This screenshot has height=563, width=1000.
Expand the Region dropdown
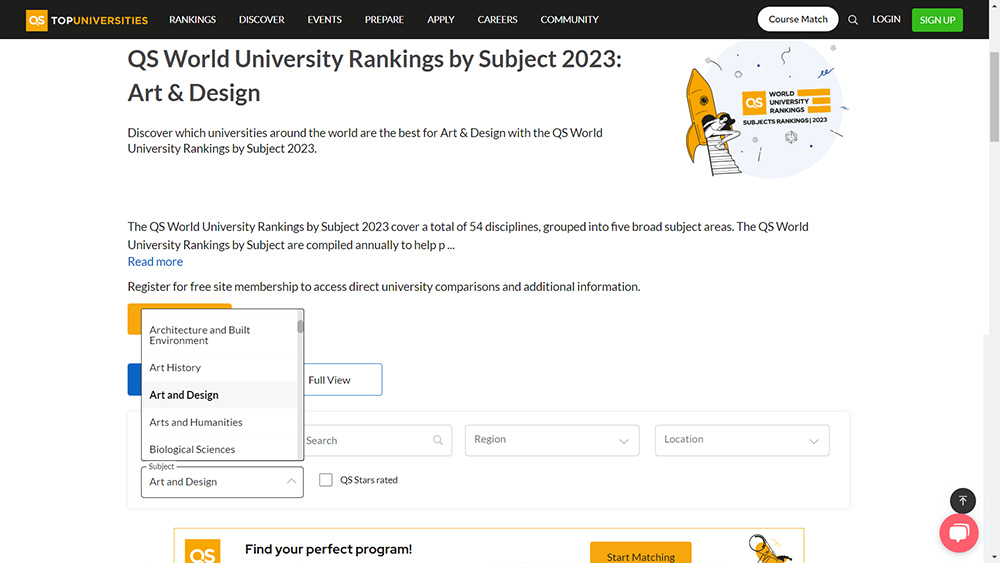point(552,440)
